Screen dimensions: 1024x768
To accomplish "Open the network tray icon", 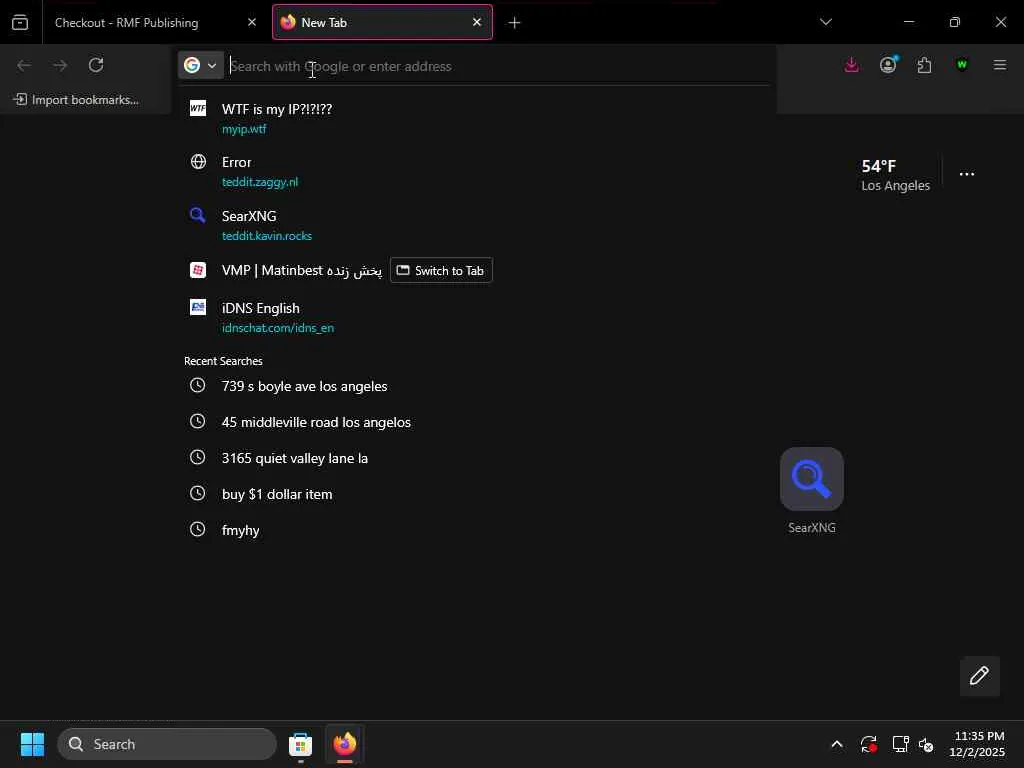I will coord(901,744).
